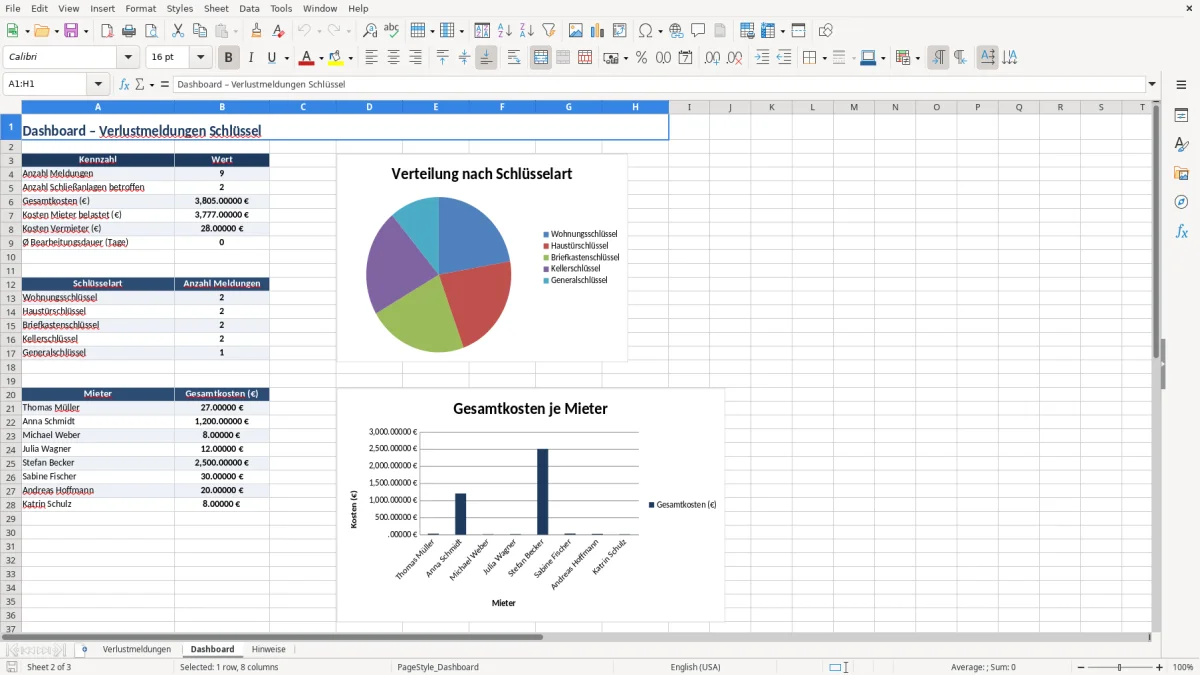Open Find & Replace
This screenshot has width=1200, height=675.
tap(370, 31)
